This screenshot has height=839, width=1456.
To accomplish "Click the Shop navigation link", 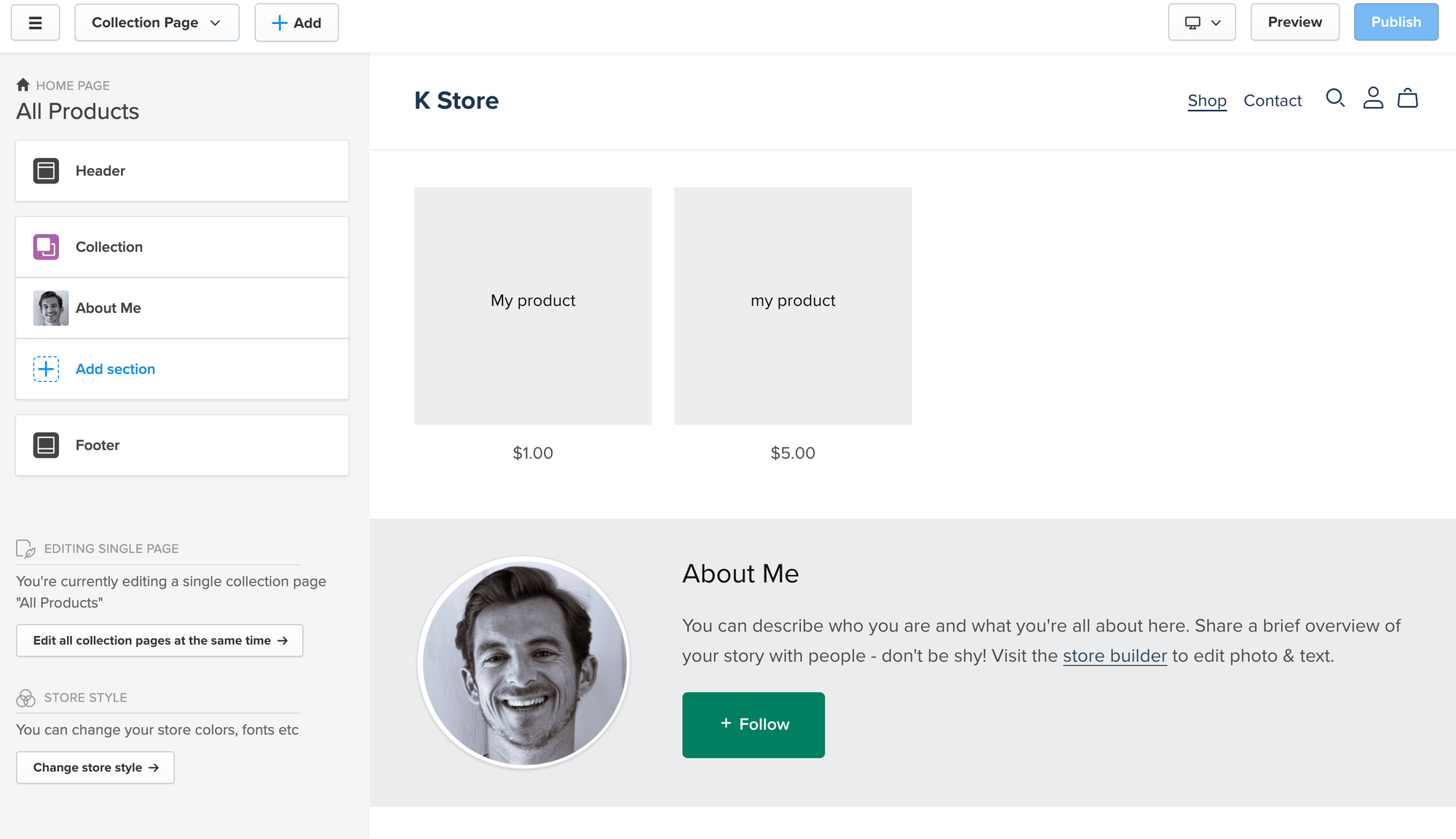I will pos(1206,100).
